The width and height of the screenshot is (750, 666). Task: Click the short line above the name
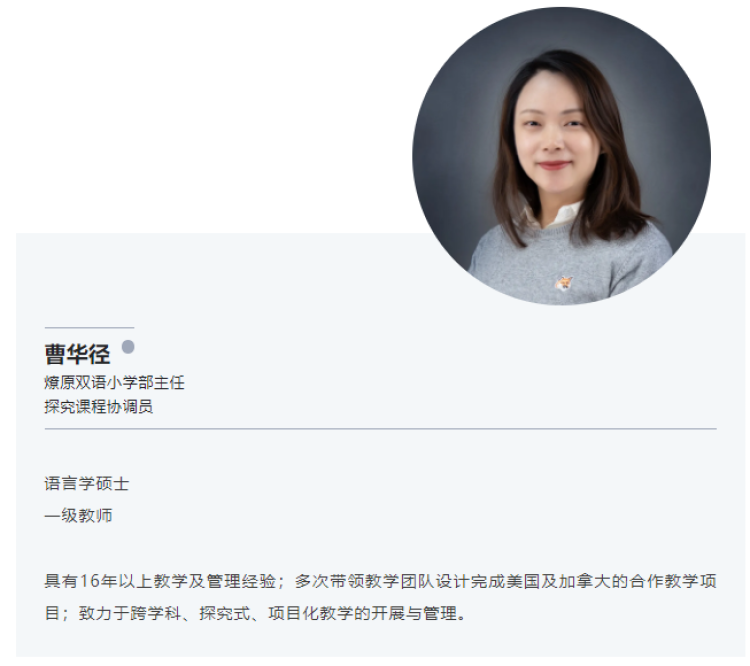(x=89, y=328)
